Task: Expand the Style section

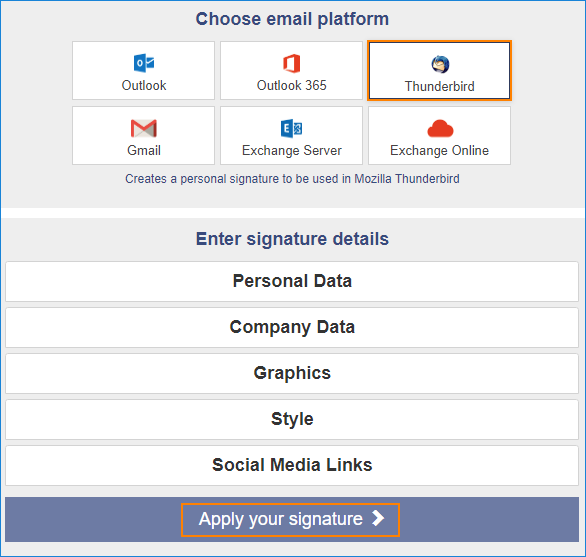Action: [292, 419]
